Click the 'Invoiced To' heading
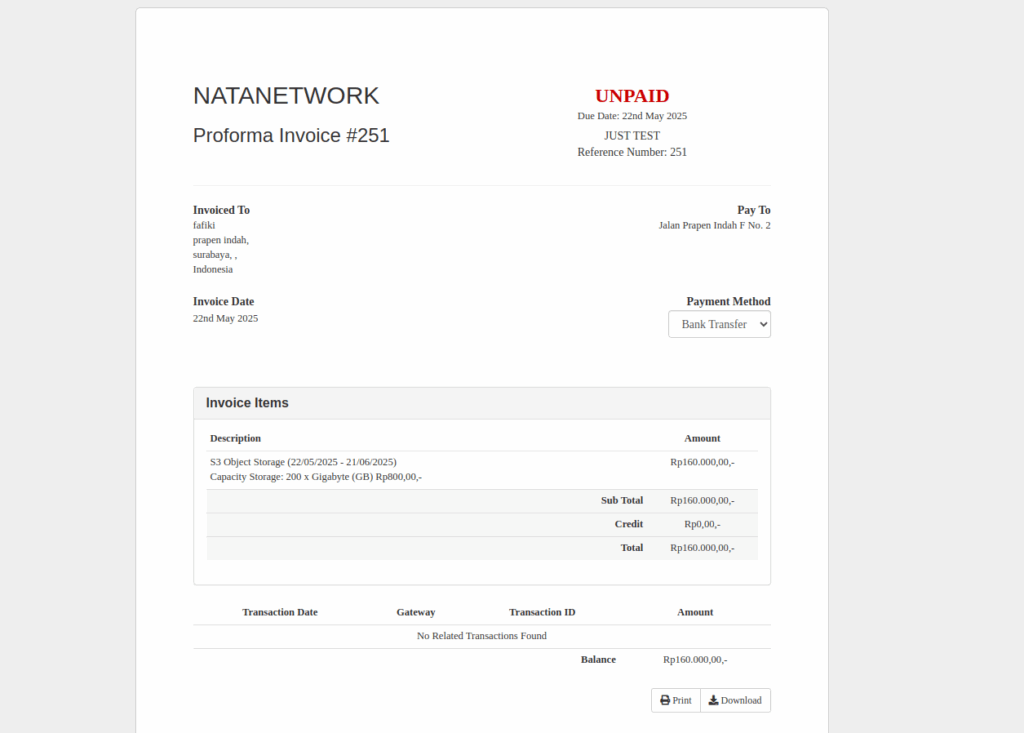The image size is (1024, 733). tap(221, 210)
